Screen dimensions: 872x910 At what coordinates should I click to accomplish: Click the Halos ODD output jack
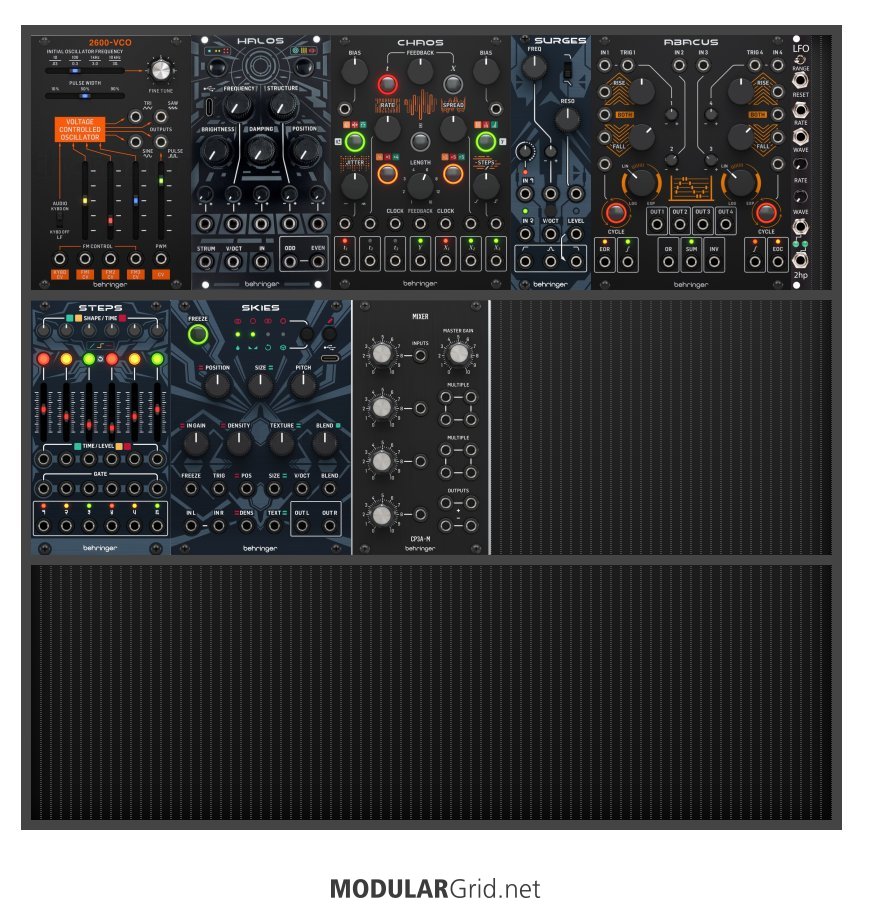click(x=290, y=262)
